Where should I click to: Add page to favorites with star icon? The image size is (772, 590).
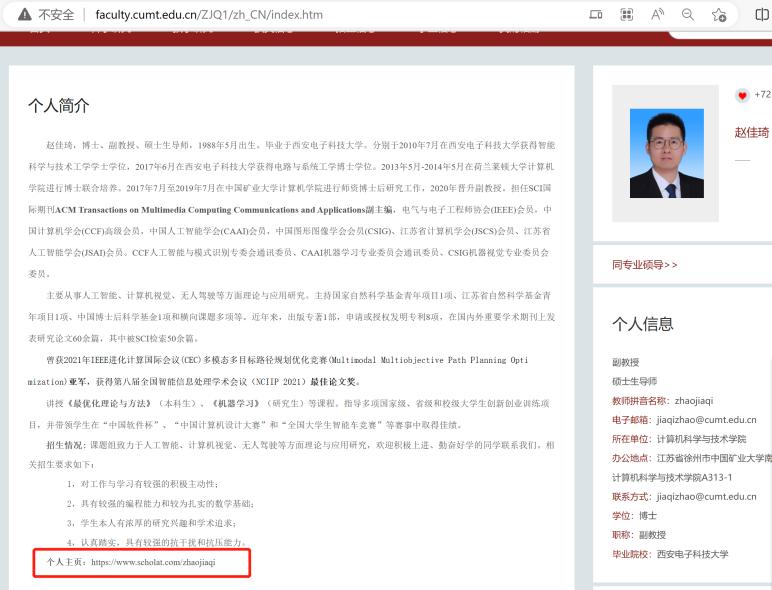click(x=718, y=15)
